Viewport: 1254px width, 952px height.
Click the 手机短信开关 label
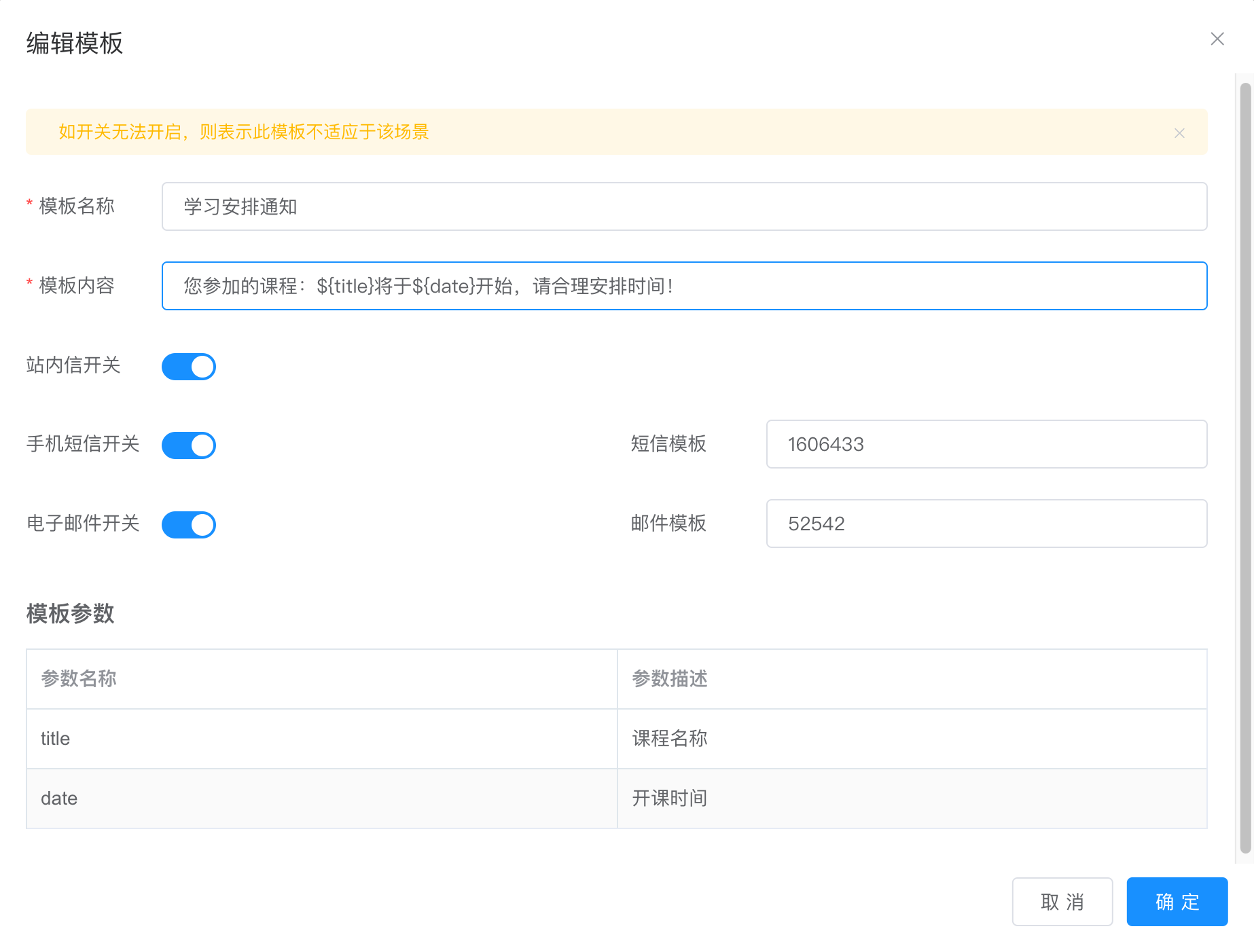click(83, 444)
